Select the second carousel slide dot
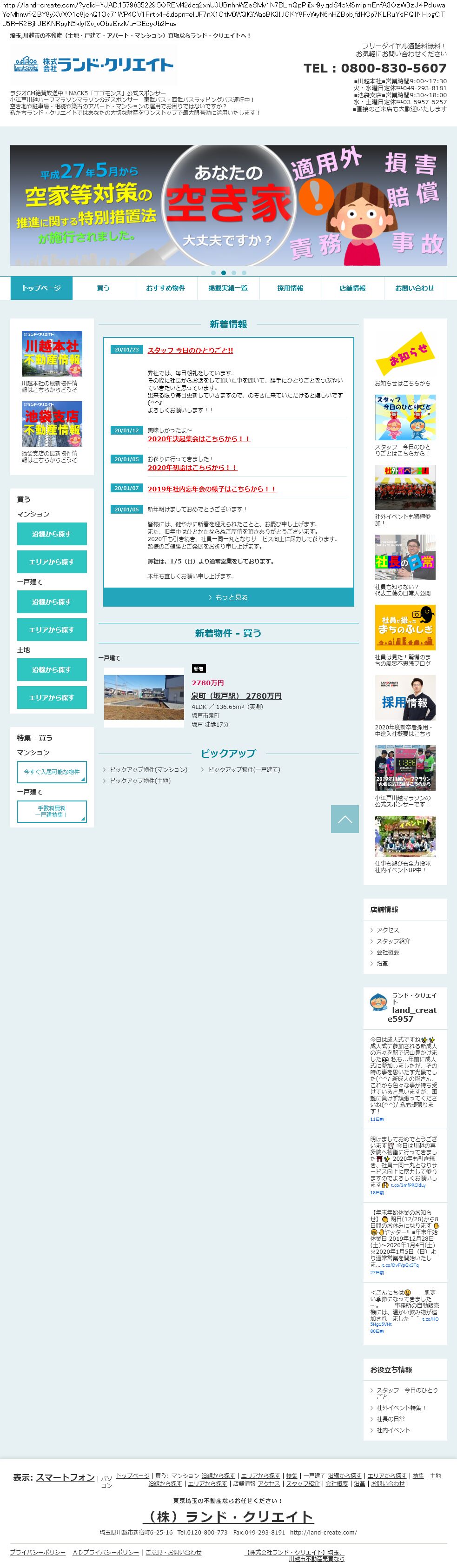The width and height of the screenshot is (457, 1568). click(223, 273)
